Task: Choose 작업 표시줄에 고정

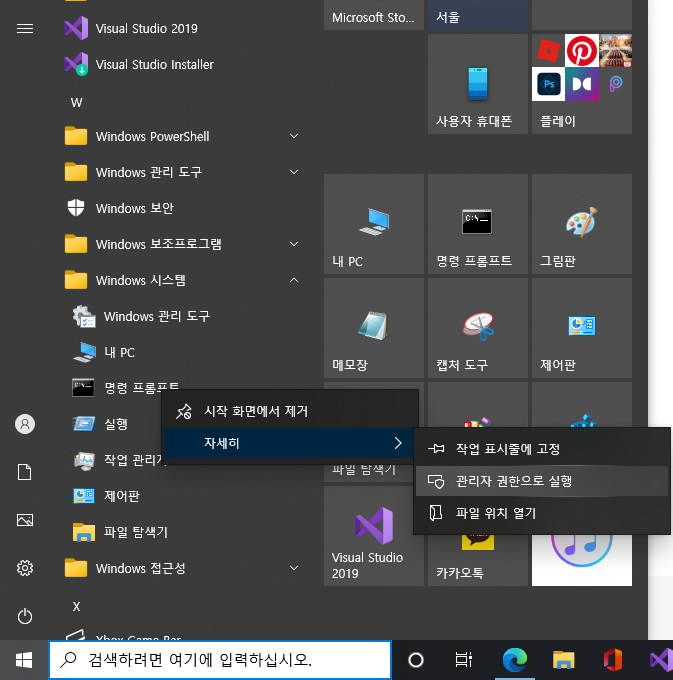Action: pos(542,449)
